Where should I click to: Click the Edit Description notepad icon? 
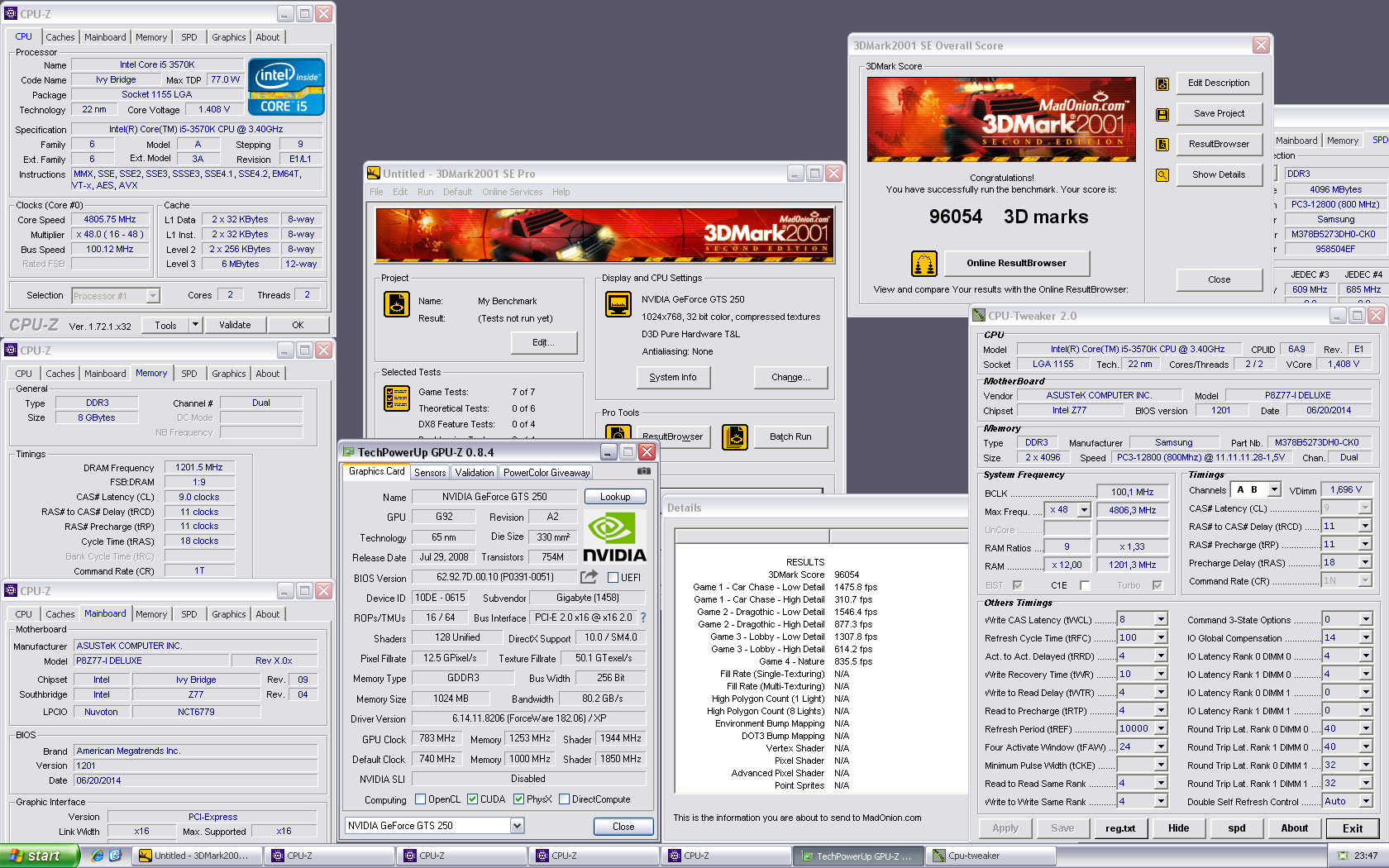tap(1162, 83)
